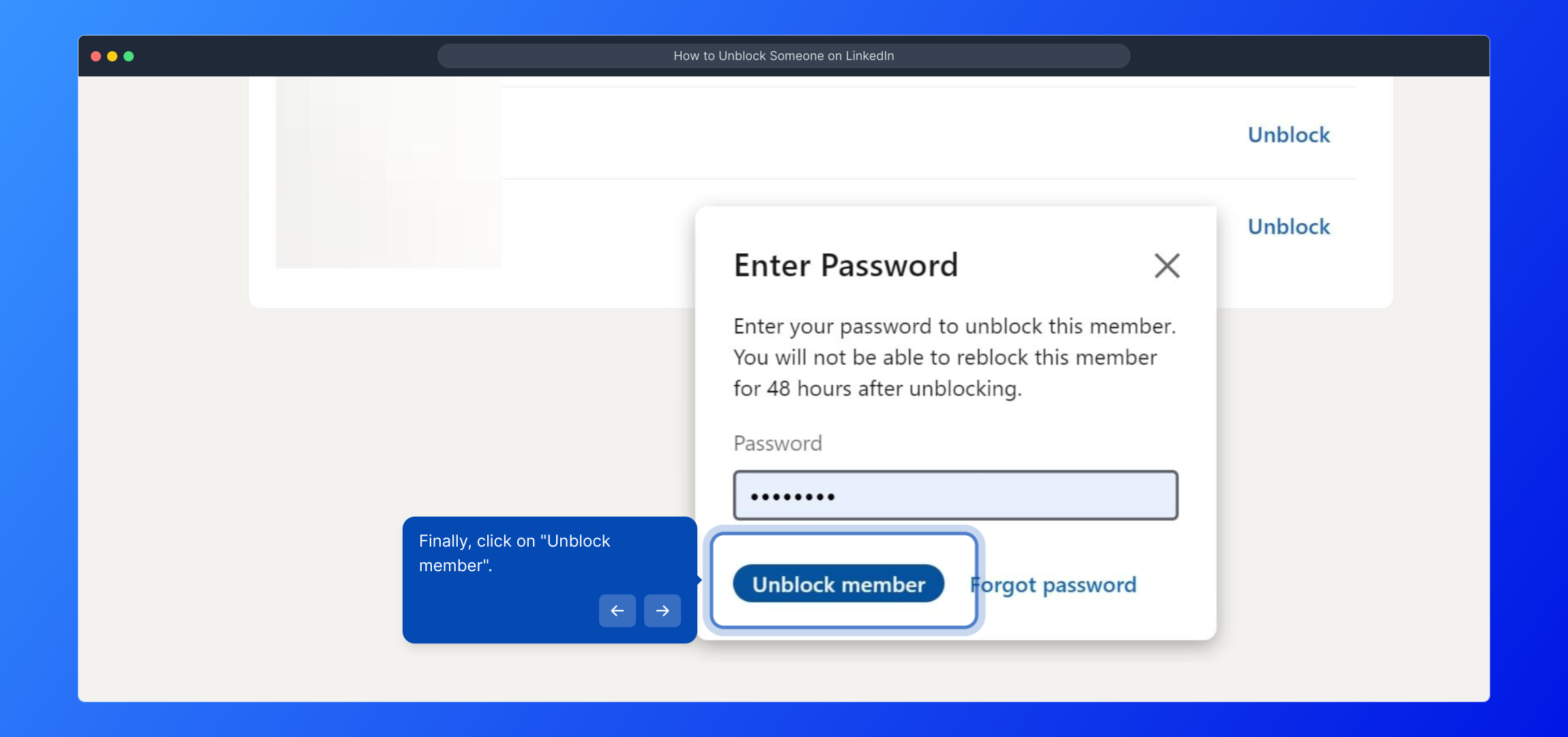Click the blurred profile thumbnail area
Image resolution: width=1568 pixels, height=737 pixels.
pos(388,172)
